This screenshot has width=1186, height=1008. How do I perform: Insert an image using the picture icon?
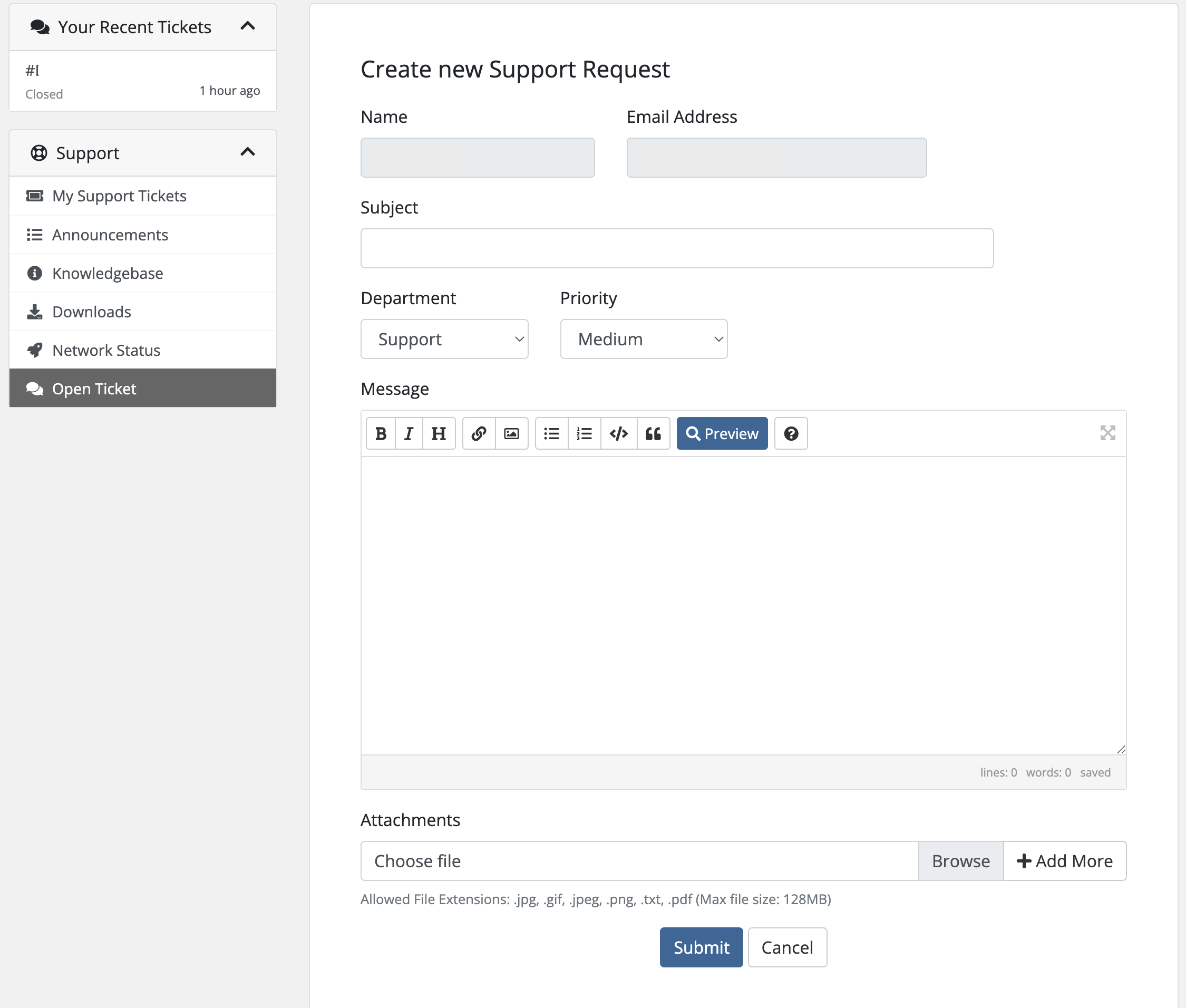click(511, 434)
